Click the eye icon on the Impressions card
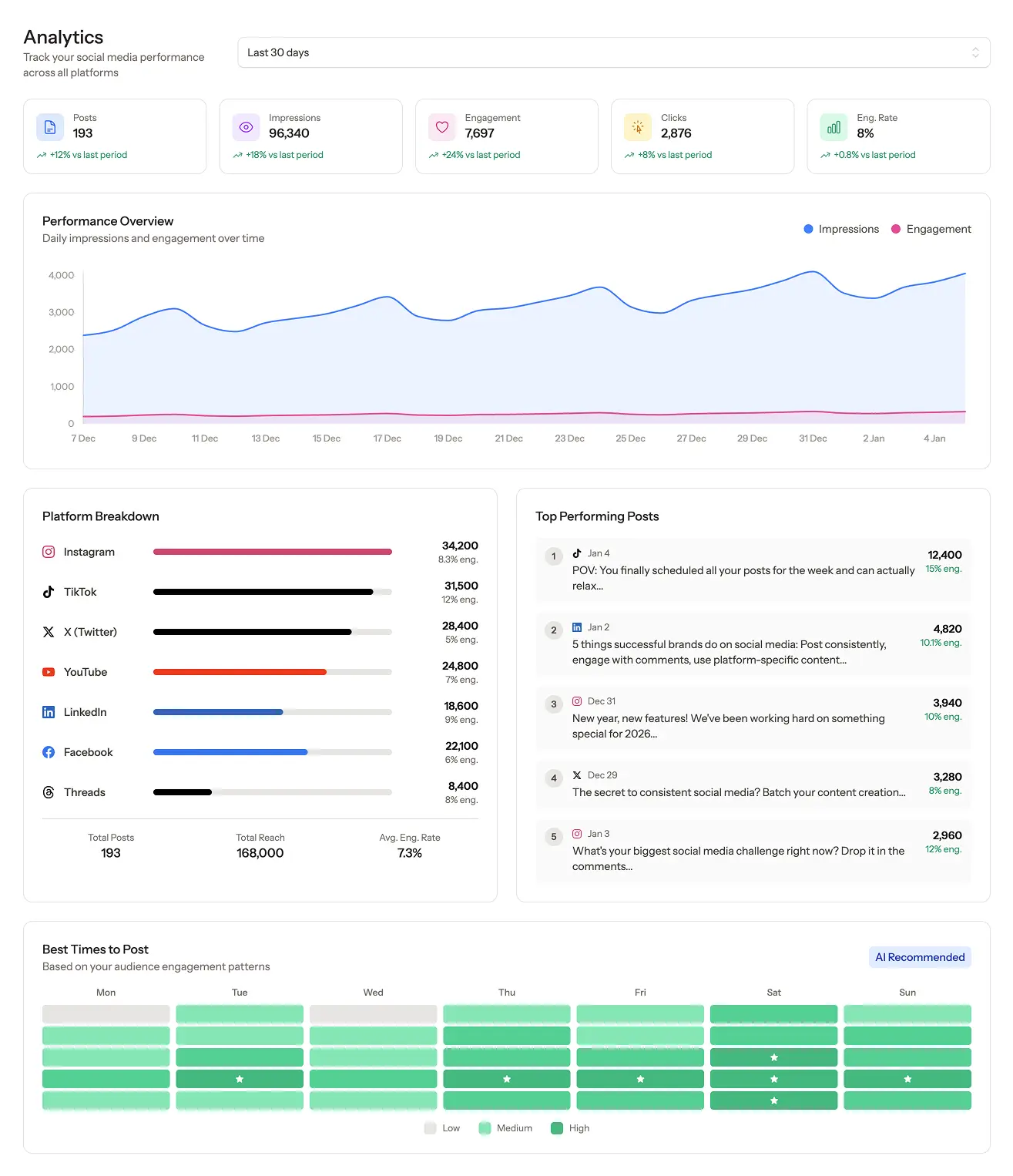This screenshot has height=1176, width=1013. click(245, 126)
